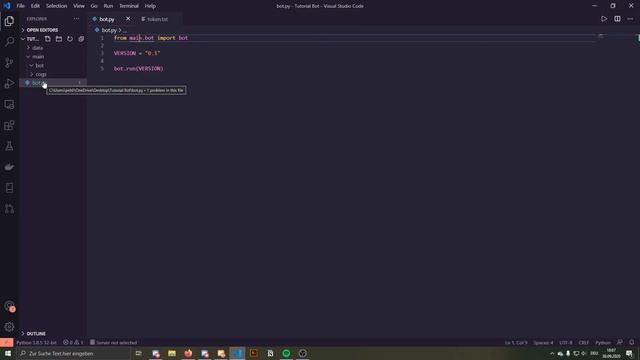Open the Selection menu
The image size is (640, 360).
56,6
